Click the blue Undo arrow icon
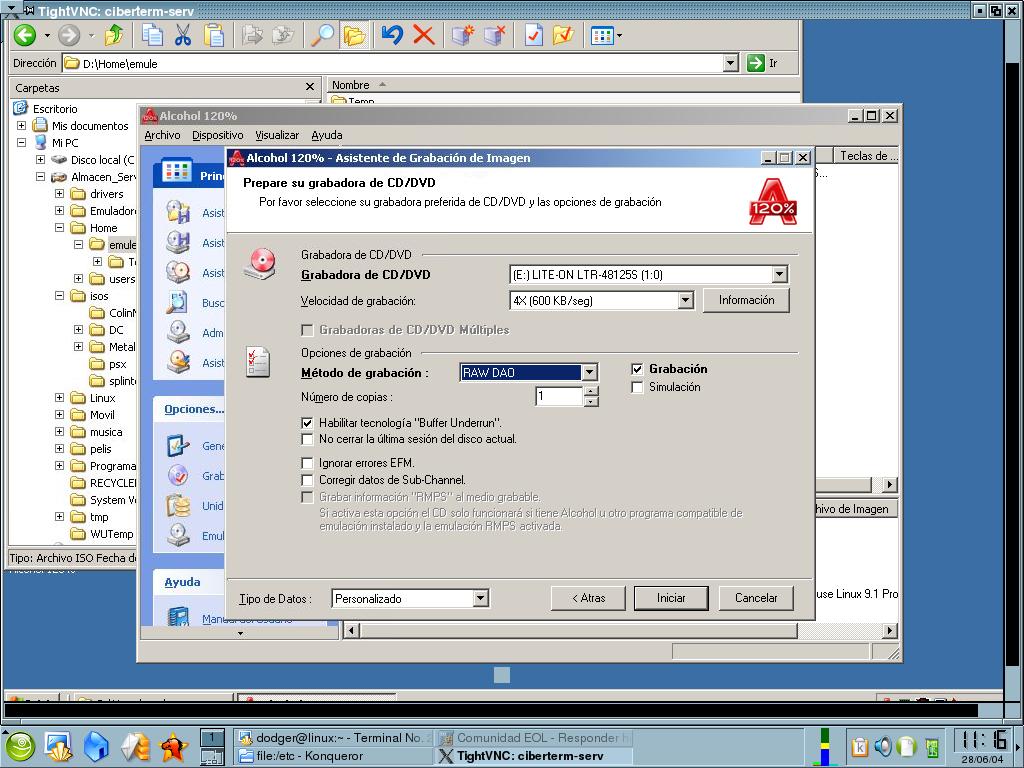Image resolution: width=1024 pixels, height=768 pixels. [x=392, y=35]
